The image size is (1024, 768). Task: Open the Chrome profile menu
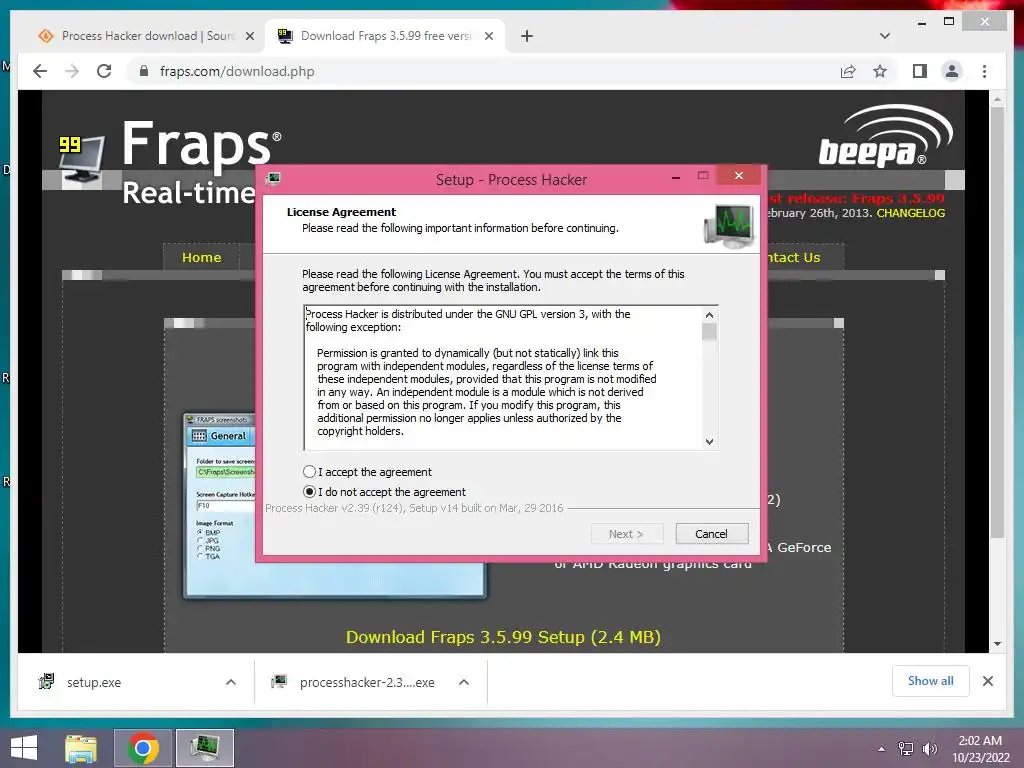click(x=952, y=71)
